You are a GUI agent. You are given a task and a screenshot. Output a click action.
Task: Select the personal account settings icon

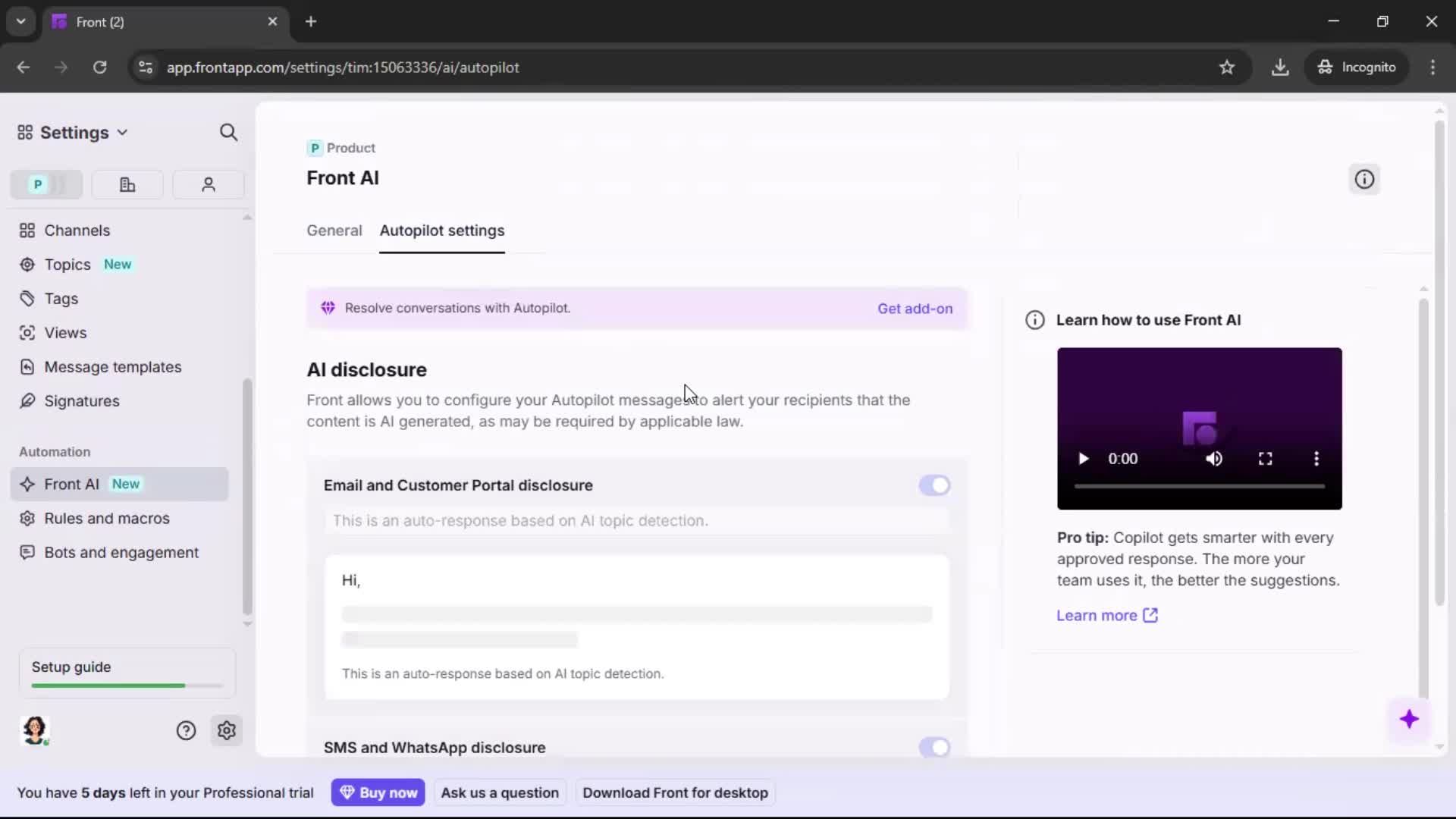point(208,184)
